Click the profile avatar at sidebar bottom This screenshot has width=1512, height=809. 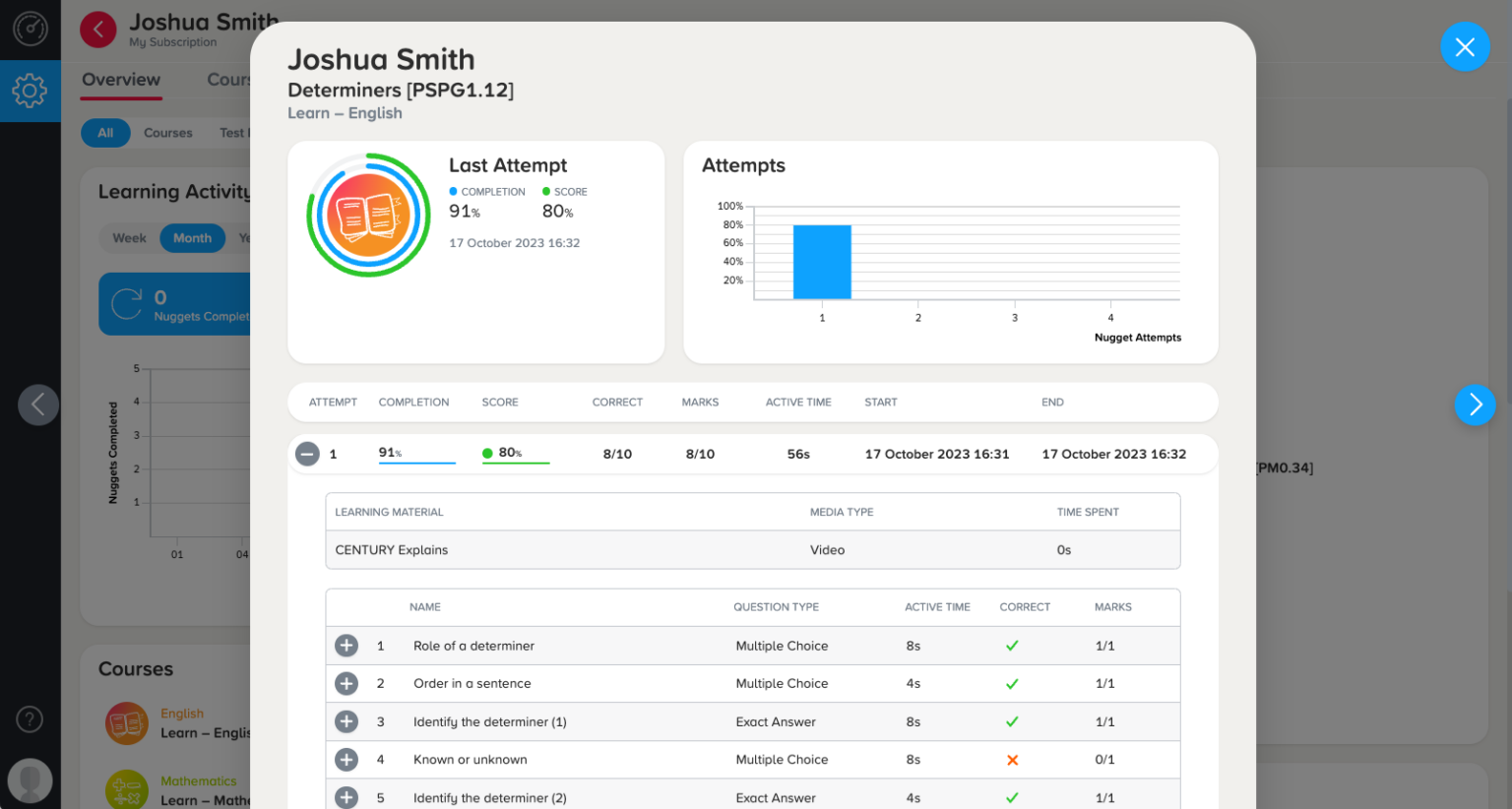pyautogui.click(x=30, y=780)
